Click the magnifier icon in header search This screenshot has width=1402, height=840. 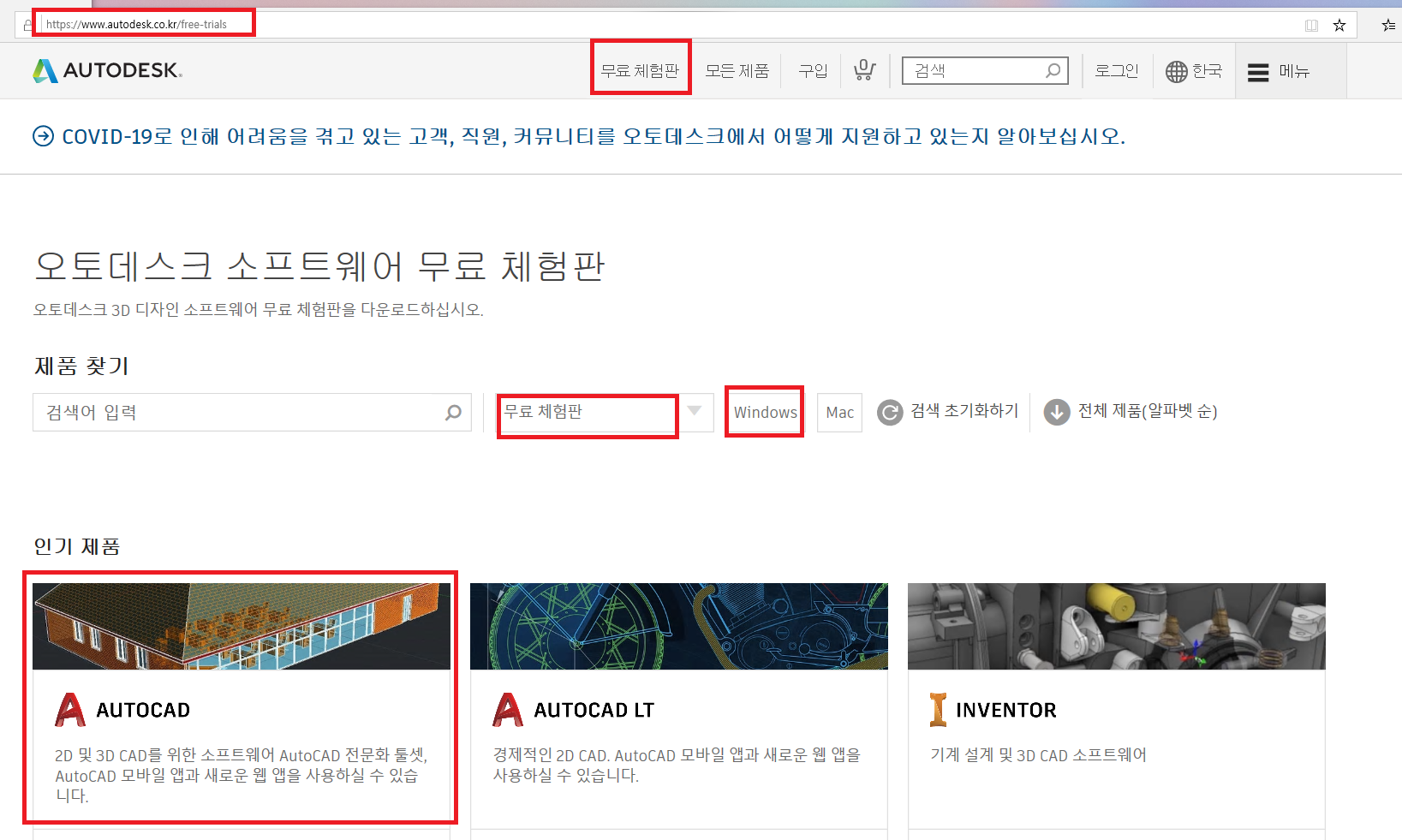1053,70
